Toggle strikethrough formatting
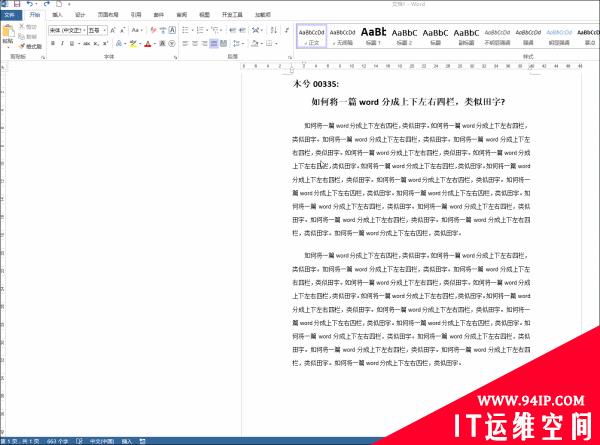The image size is (600, 445). click(87, 44)
